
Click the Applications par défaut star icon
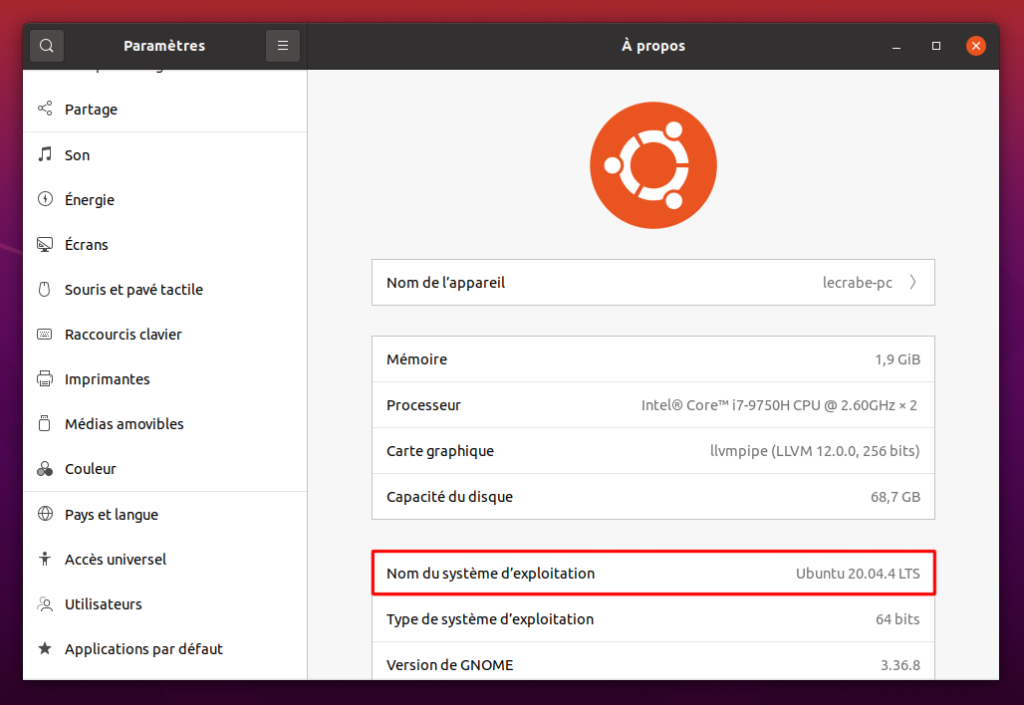click(45, 648)
